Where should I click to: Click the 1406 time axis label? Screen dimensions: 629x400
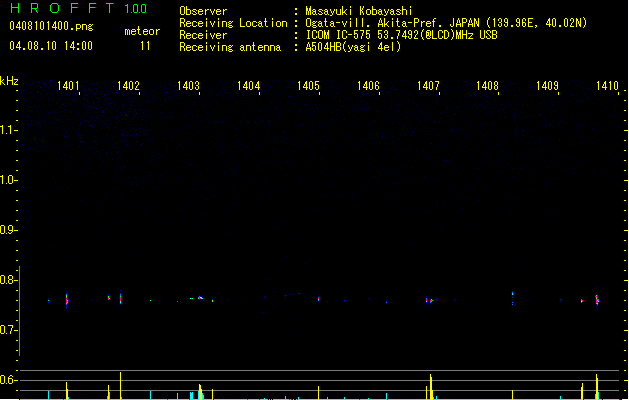(x=368, y=86)
